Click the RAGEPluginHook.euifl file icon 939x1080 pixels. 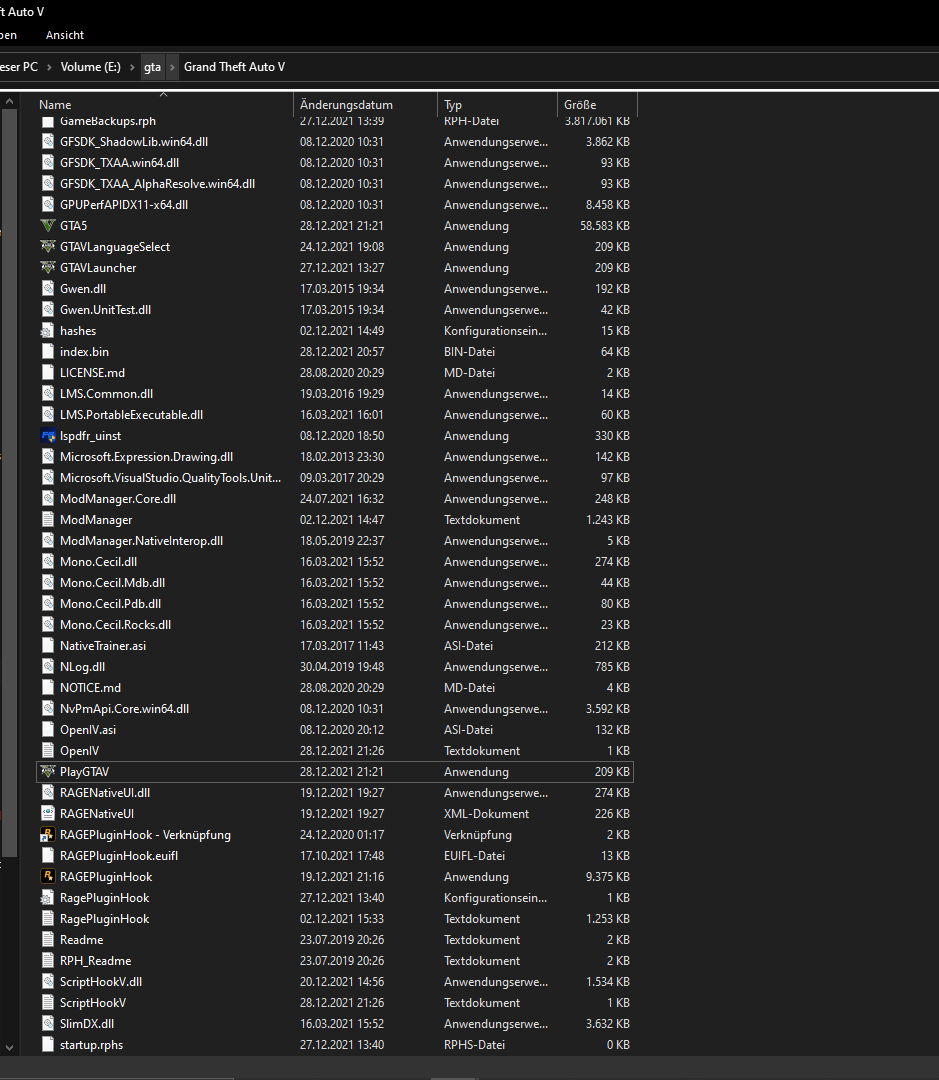click(48, 855)
